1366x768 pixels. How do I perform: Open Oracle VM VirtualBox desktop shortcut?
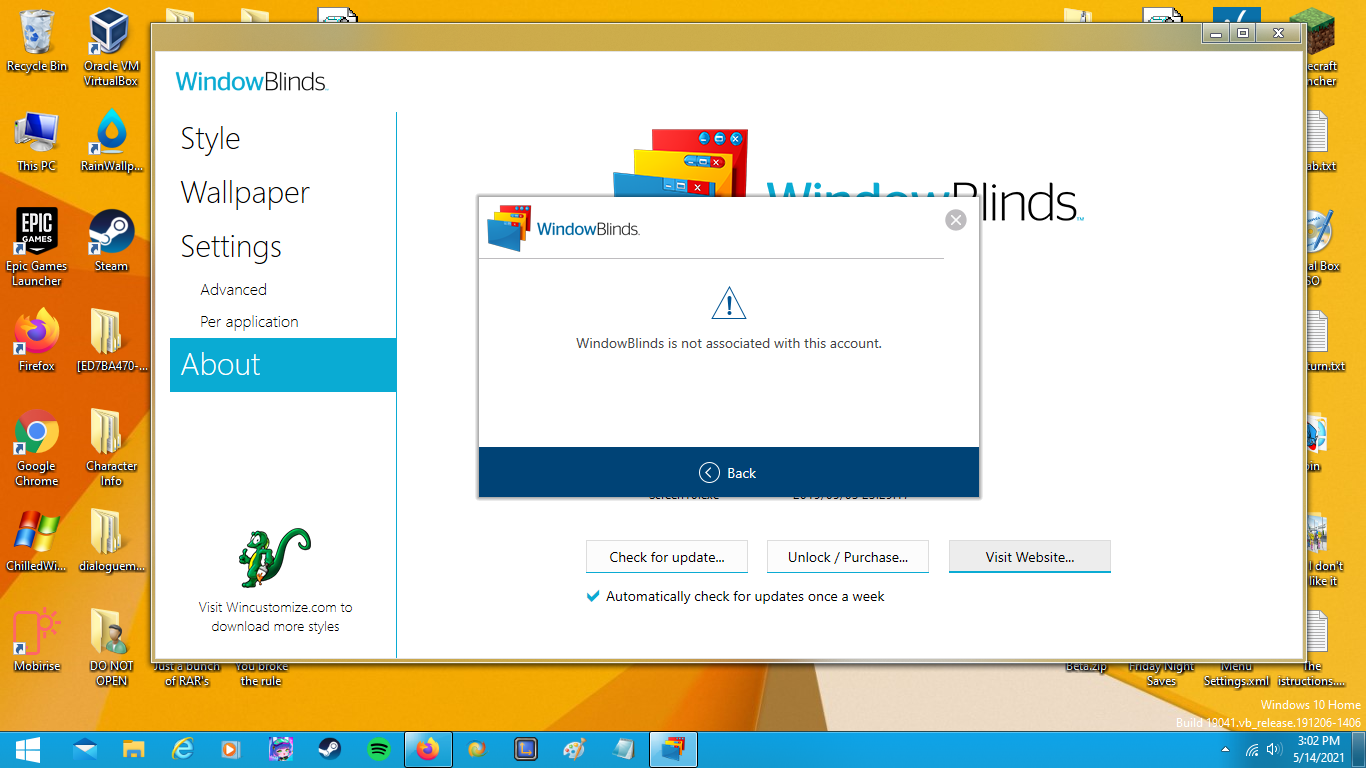pyautogui.click(x=111, y=48)
